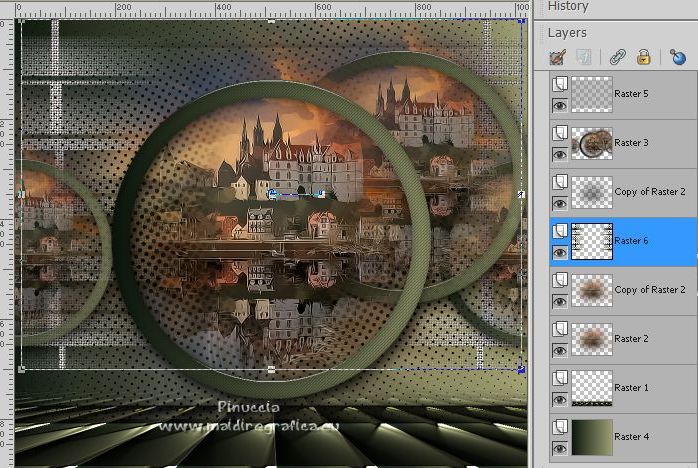698x468 pixels.
Task: Click the 'Raster 3' layer name
Action: (x=631, y=143)
